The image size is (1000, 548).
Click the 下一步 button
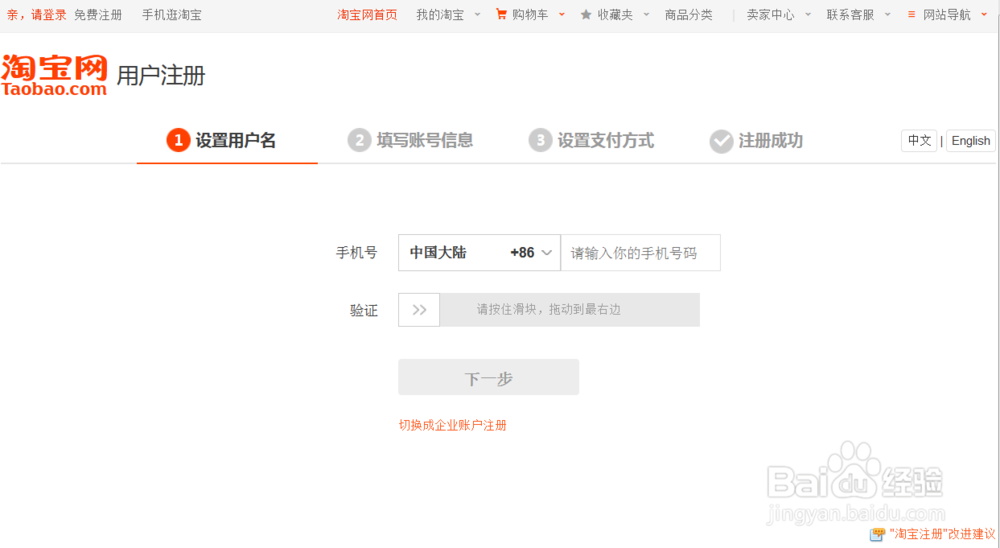(x=489, y=377)
